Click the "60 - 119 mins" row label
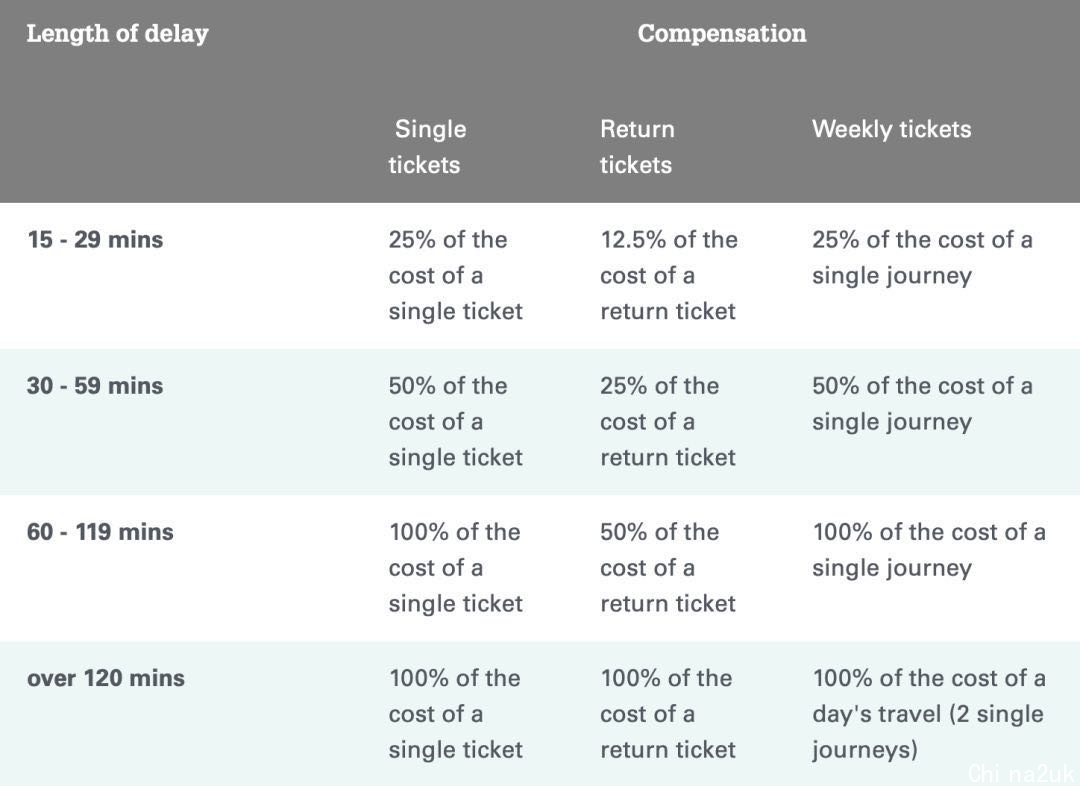 100,532
